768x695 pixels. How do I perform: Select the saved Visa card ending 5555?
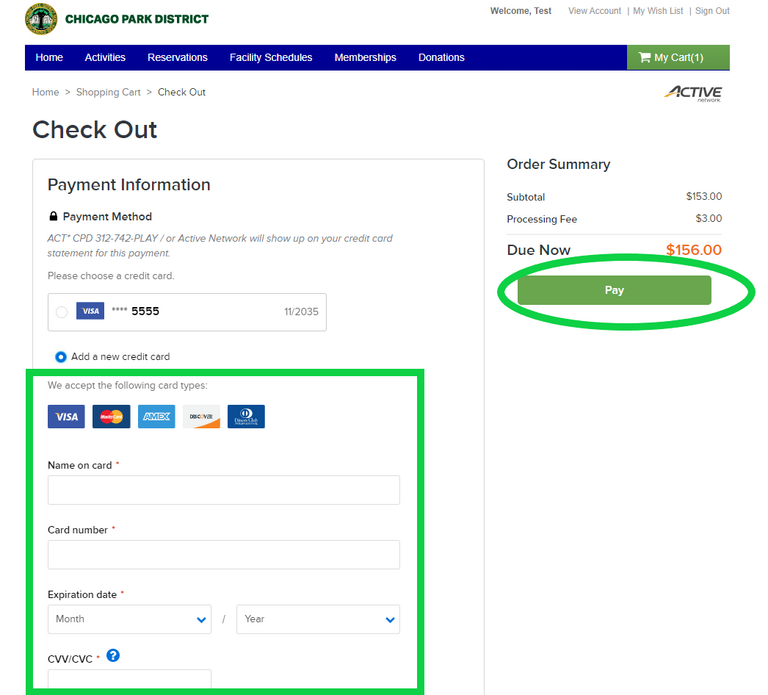point(62,312)
